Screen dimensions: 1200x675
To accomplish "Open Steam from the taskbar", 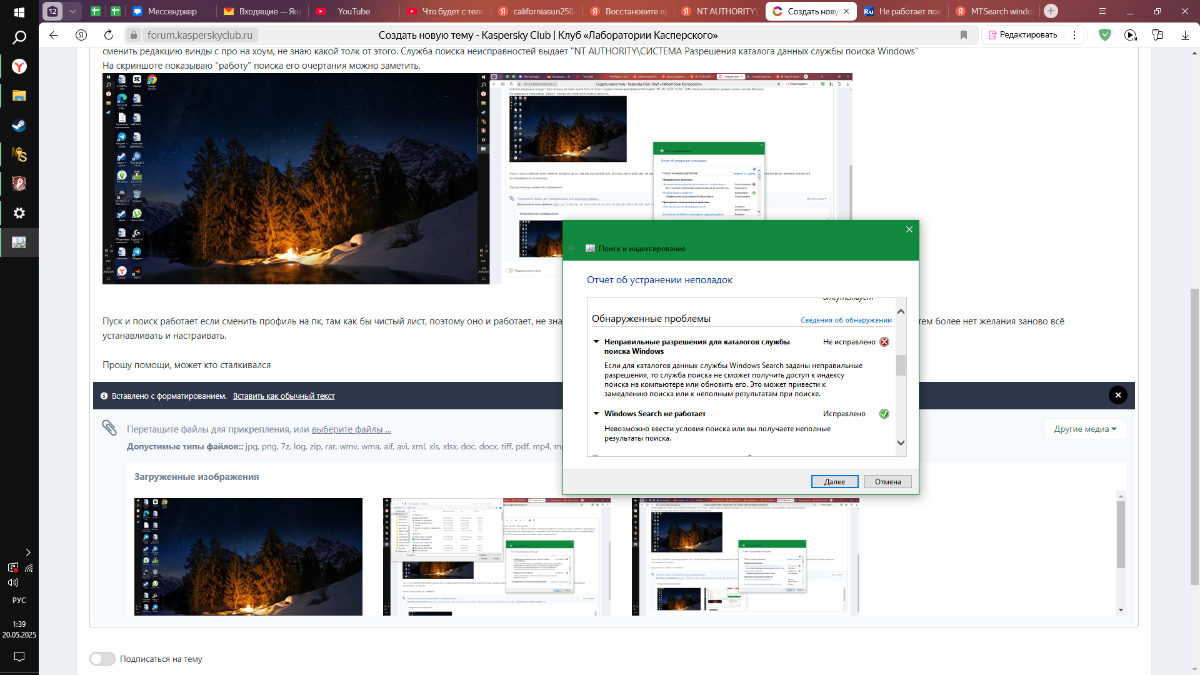I will coord(19,126).
